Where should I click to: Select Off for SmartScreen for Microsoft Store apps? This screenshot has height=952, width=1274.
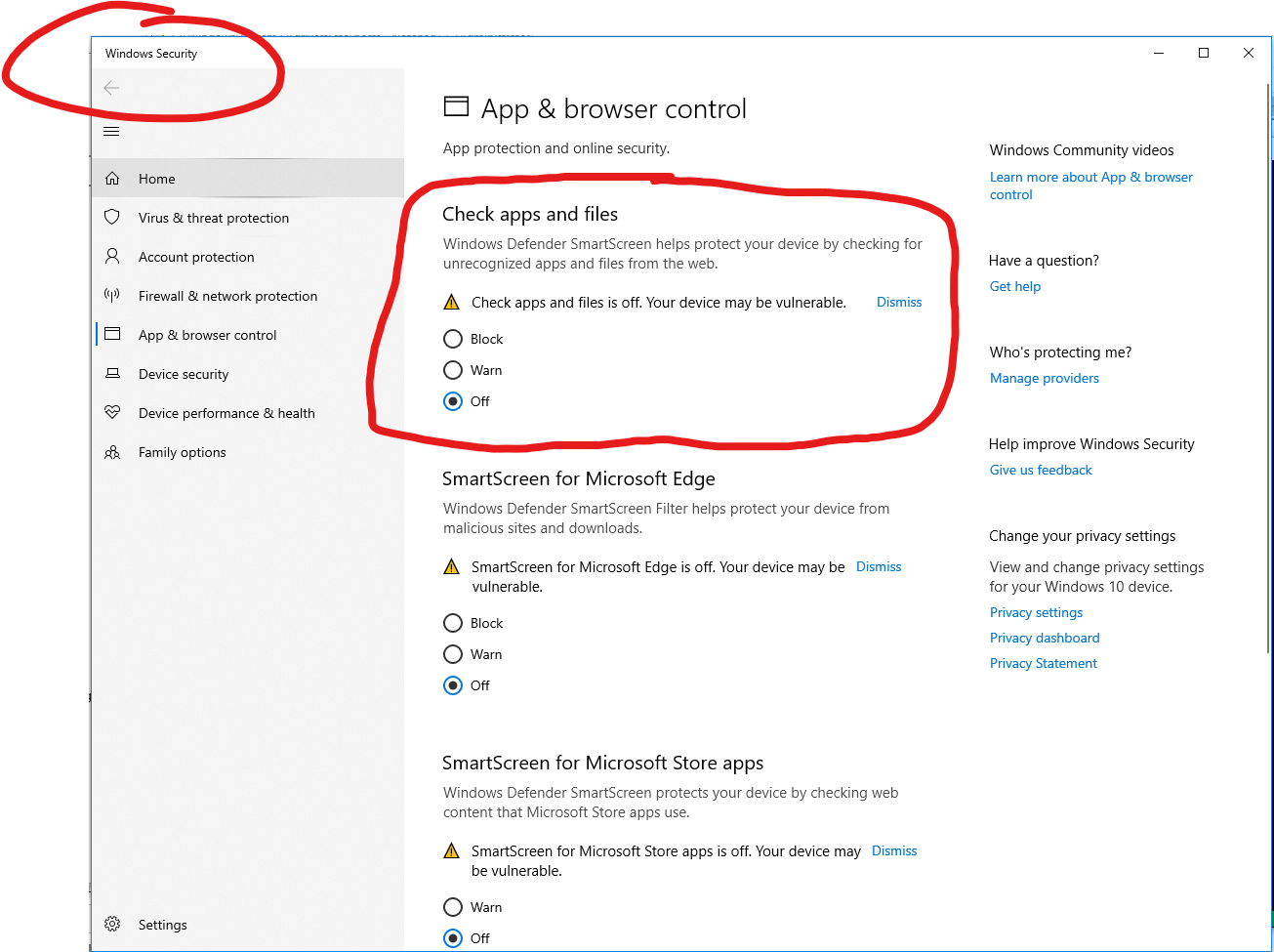(x=453, y=938)
